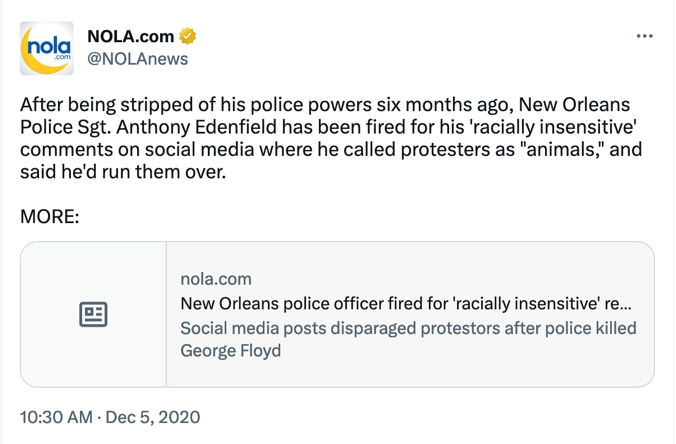The width and height of the screenshot is (676, 444).
Task: Click 'George Floyd' text in link card
Action: (231, 350)
